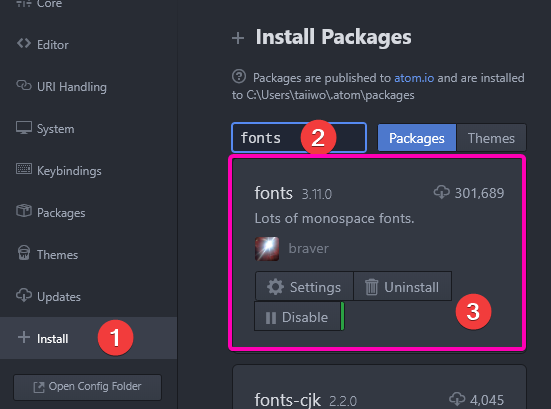Open the Editor settings code icon
Screen dimensions: 551x409
[24, 44]
